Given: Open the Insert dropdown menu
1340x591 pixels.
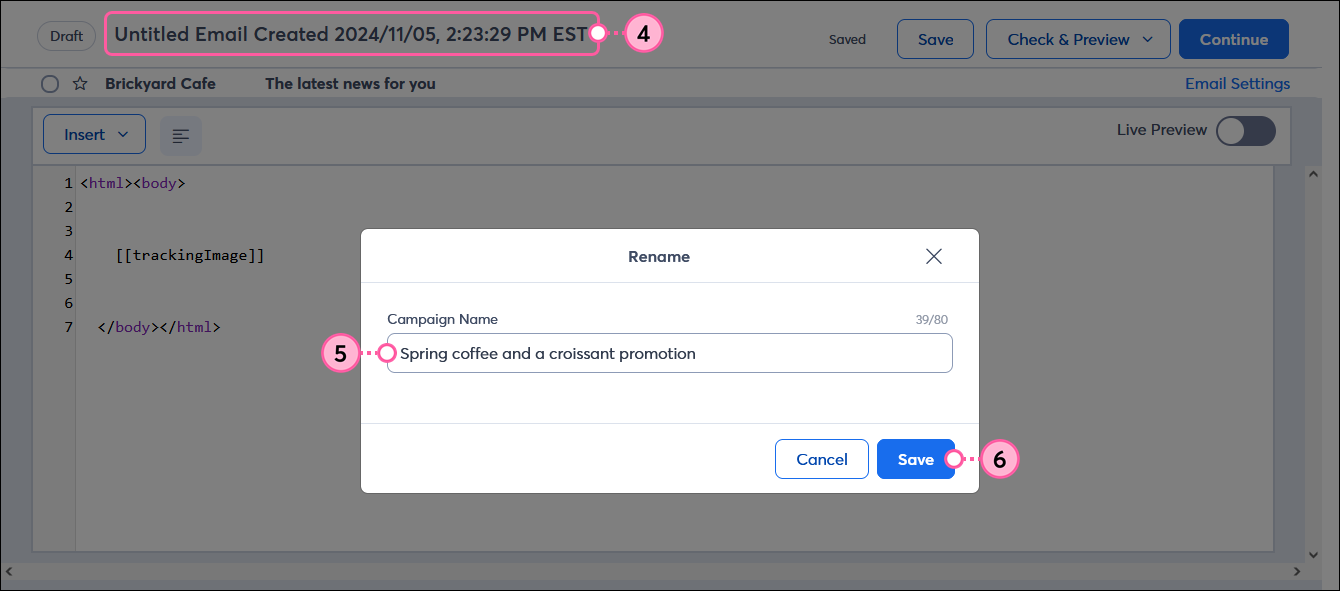Looking at the screenshot, I should pyautogui.click(x=94, y=134).
